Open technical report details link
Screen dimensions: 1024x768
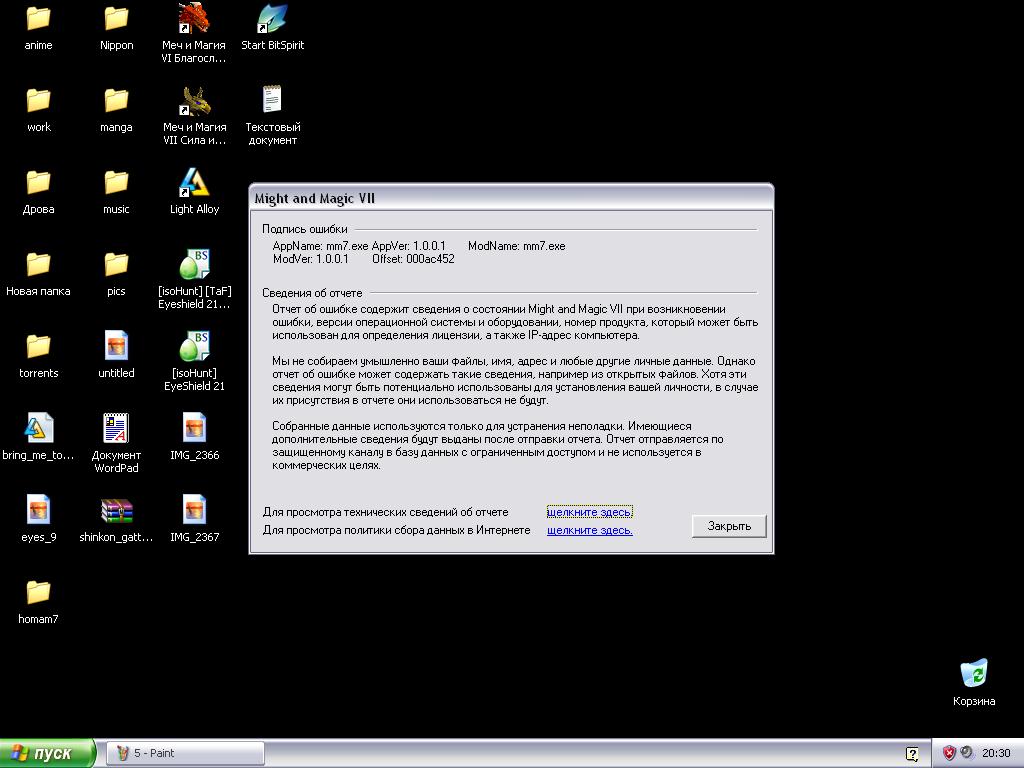[589, 512]
